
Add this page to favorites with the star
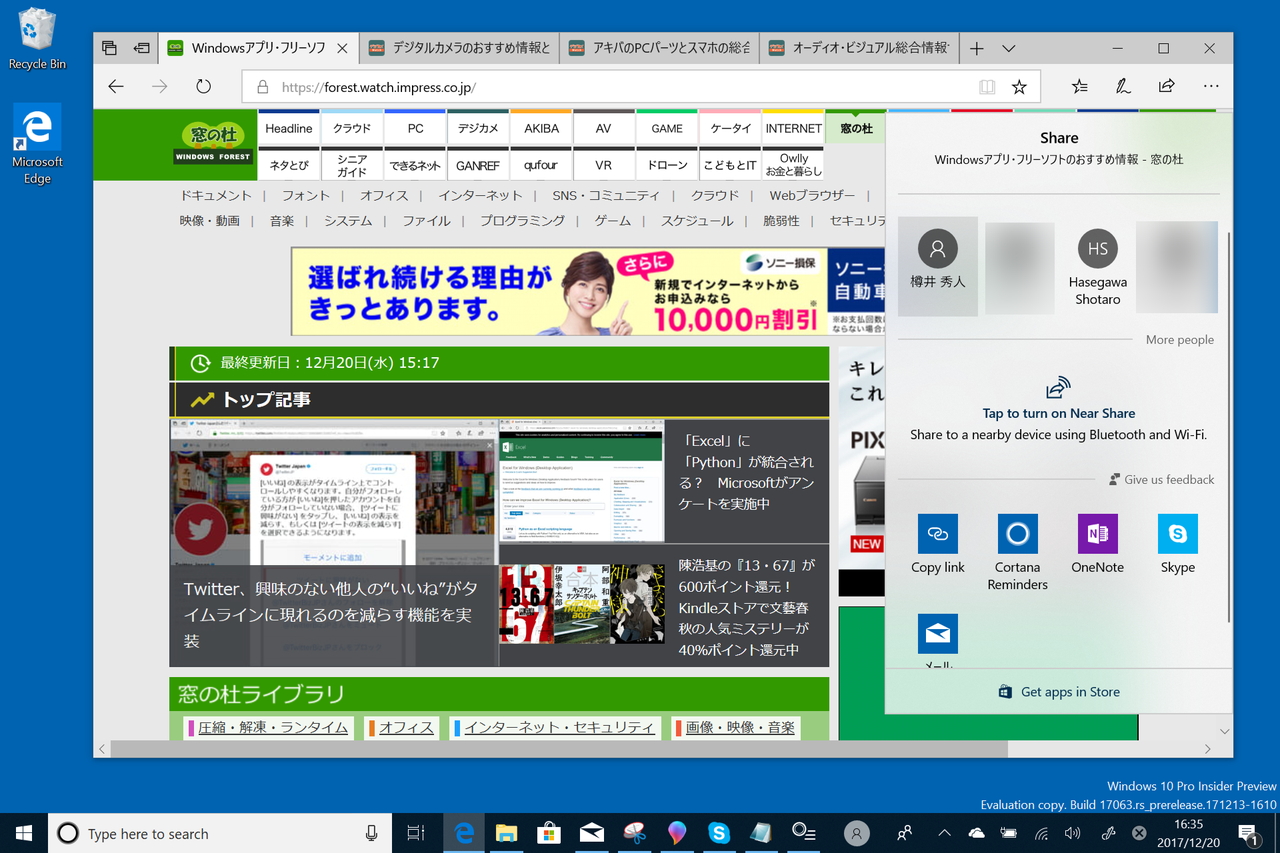pyautogui.click(x=1018, y=87)
